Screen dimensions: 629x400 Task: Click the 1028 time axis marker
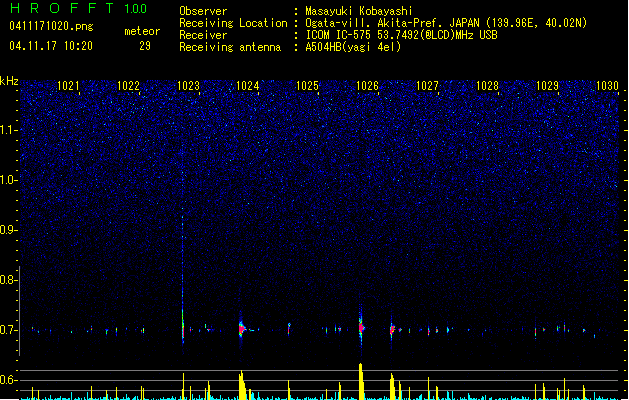tap(487, 86)
